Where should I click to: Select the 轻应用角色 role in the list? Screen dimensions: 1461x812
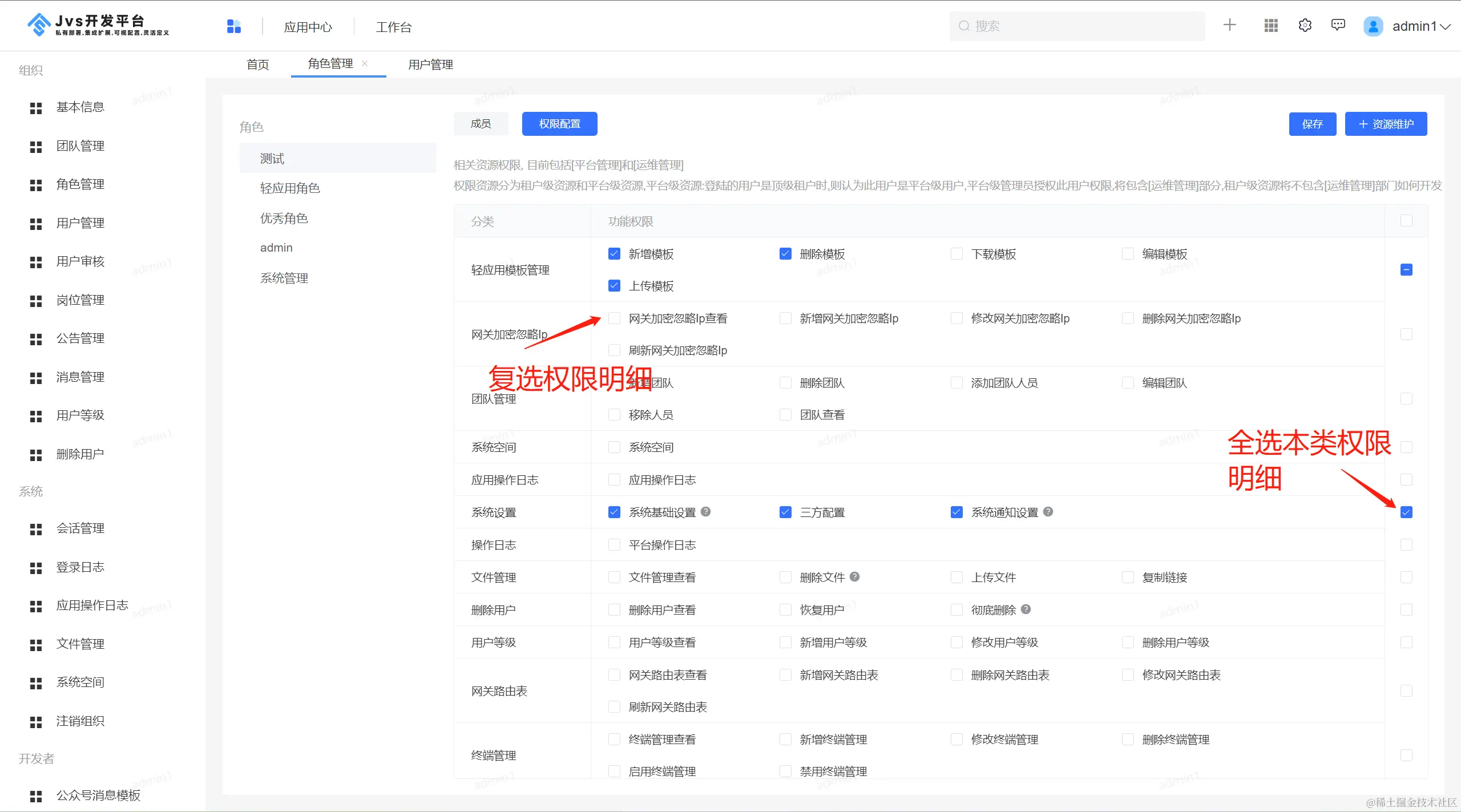point(290,188)
